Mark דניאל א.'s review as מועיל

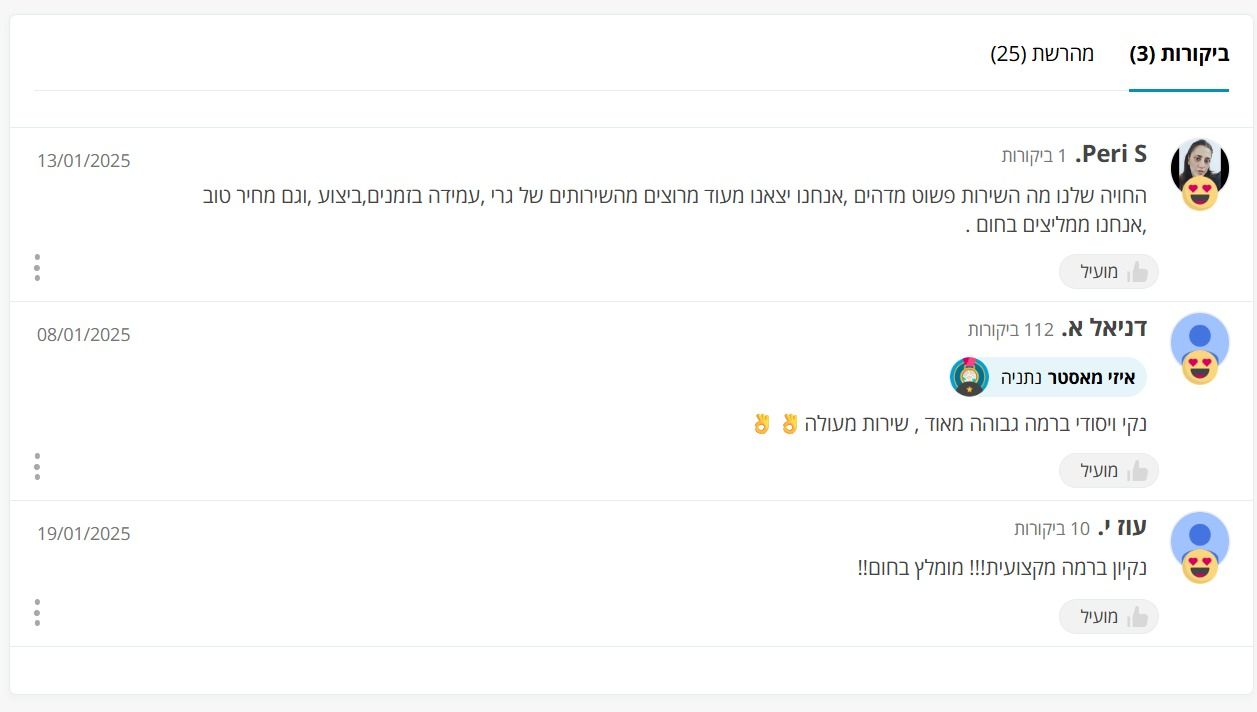(1109, 470)
